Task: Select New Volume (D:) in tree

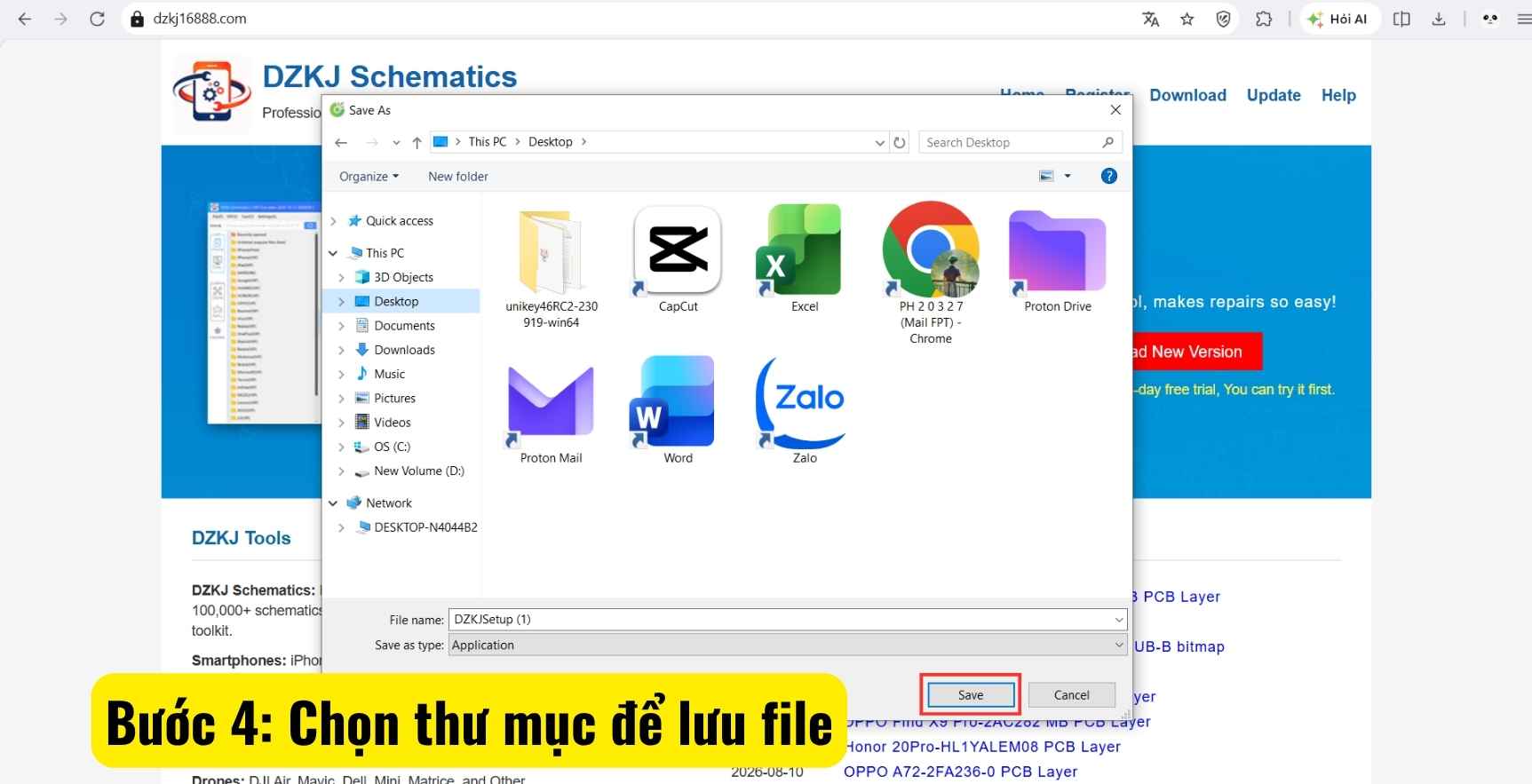Action: [418, 471]
